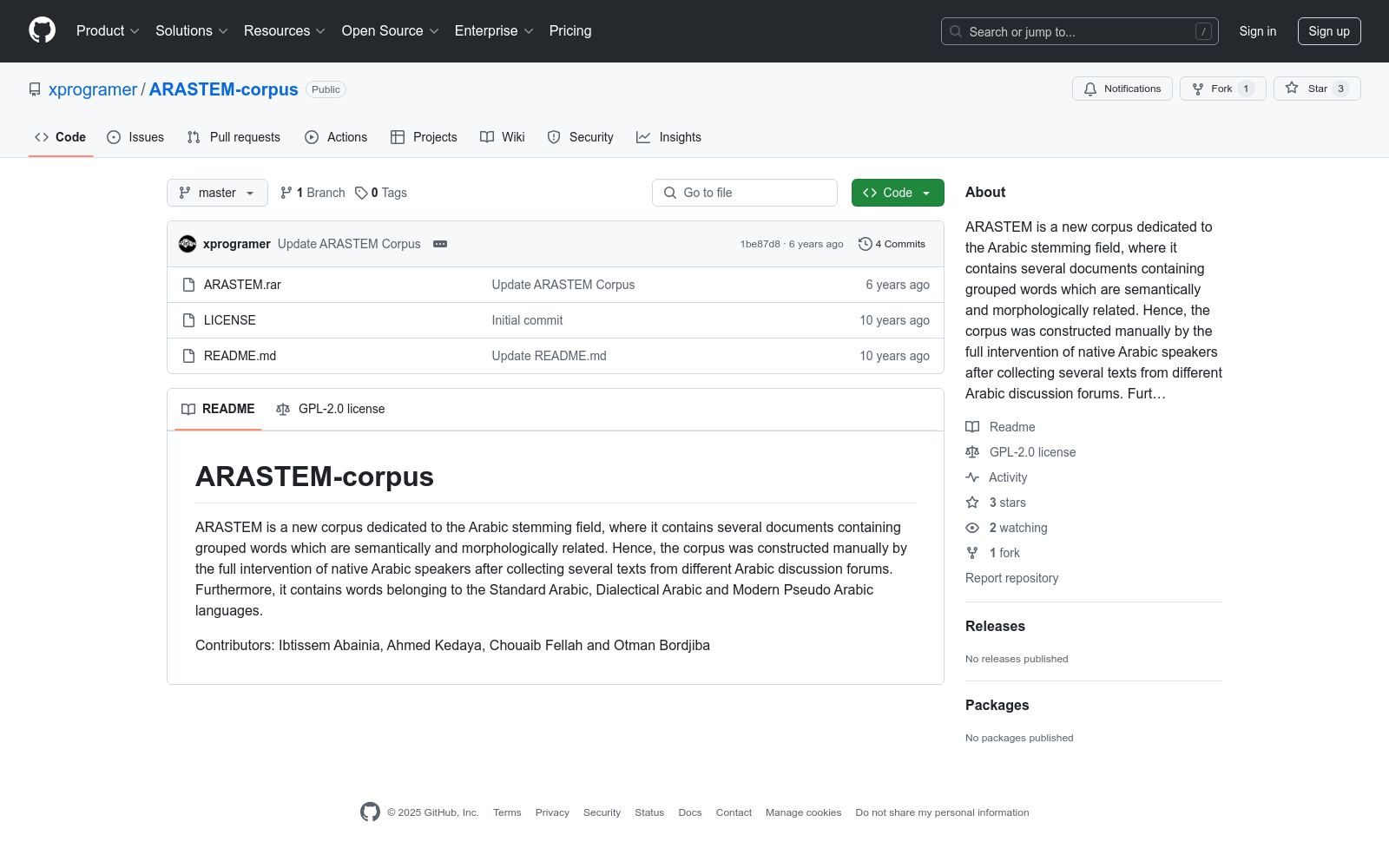This screenshot has height=868, width=1389.
Task: Switch to the Projects tab
Action: click(x=424, y=137)
